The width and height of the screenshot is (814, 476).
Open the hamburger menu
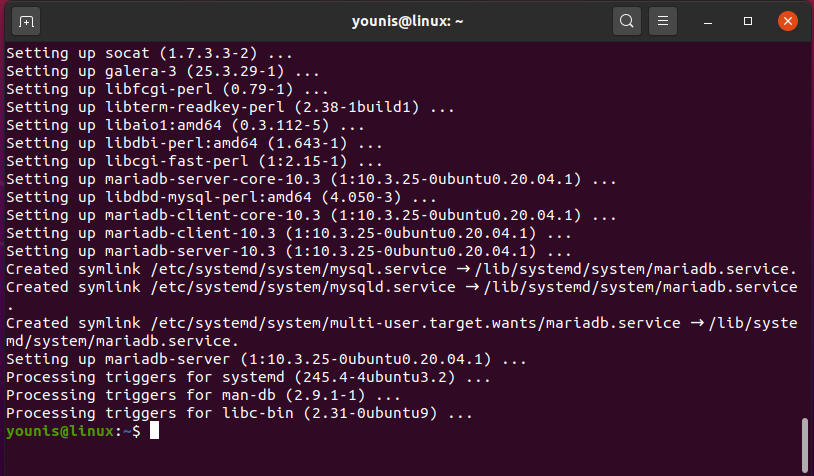[x=662, y=21]
